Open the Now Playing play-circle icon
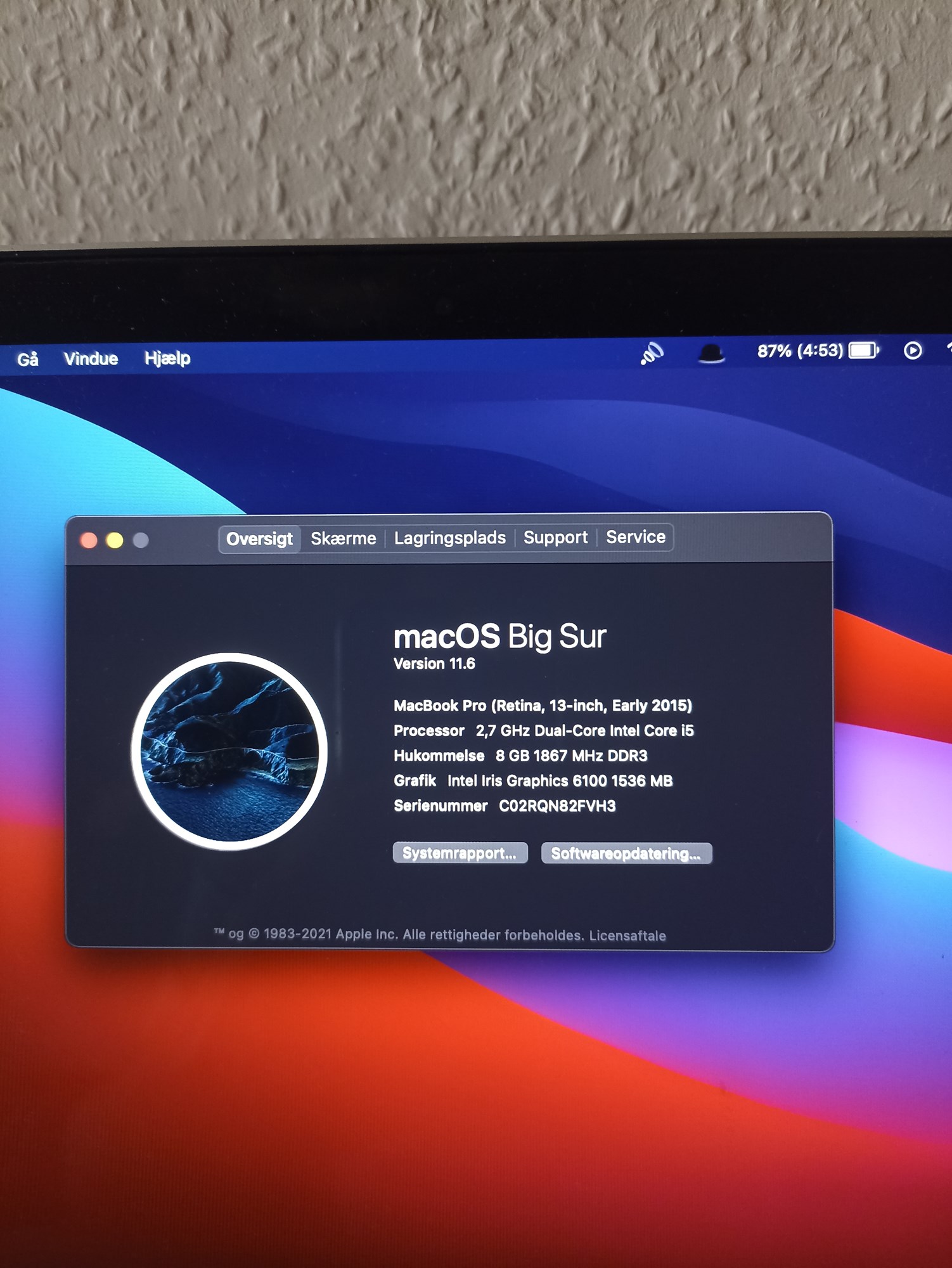Image resolution: width=952 pixels, height=1268 pixels. point(913,350)
